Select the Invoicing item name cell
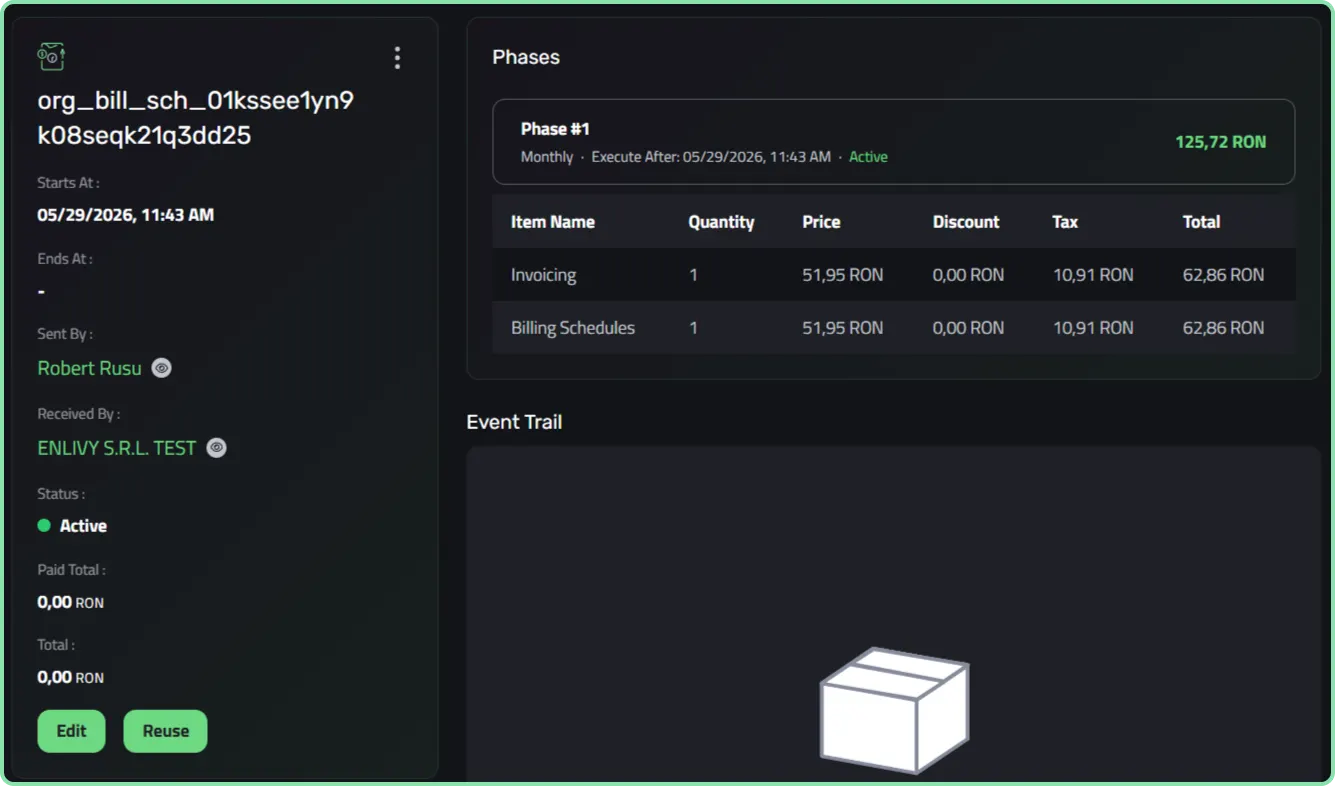This screenshot has height=786, width=1335. (543, 275)
